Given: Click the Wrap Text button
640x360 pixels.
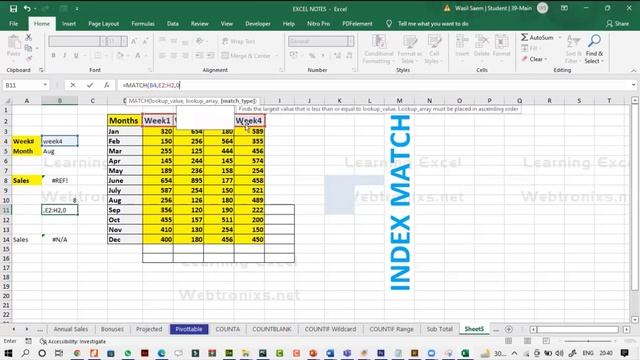Looking at the screenshot, I should pyautogui.click(x=239, y=41).
